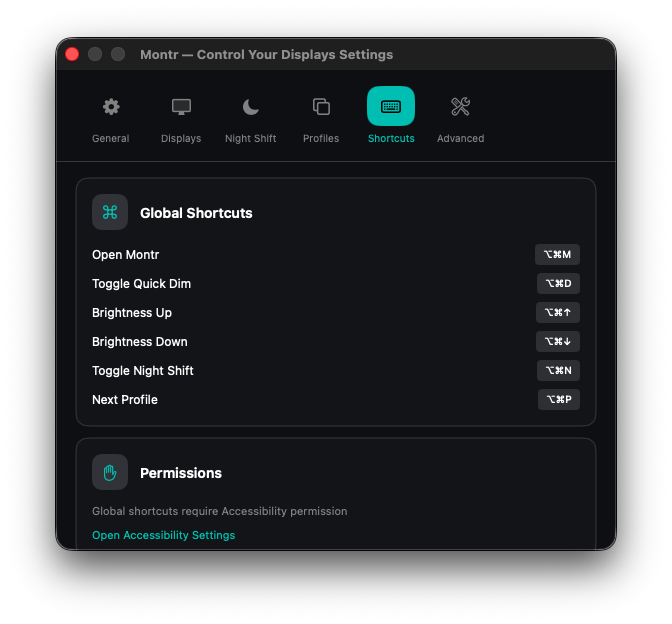This screenshot has width=672, height=624.
Task: Record new Brightness Up shortcut
Action: (x=557, y=313)
